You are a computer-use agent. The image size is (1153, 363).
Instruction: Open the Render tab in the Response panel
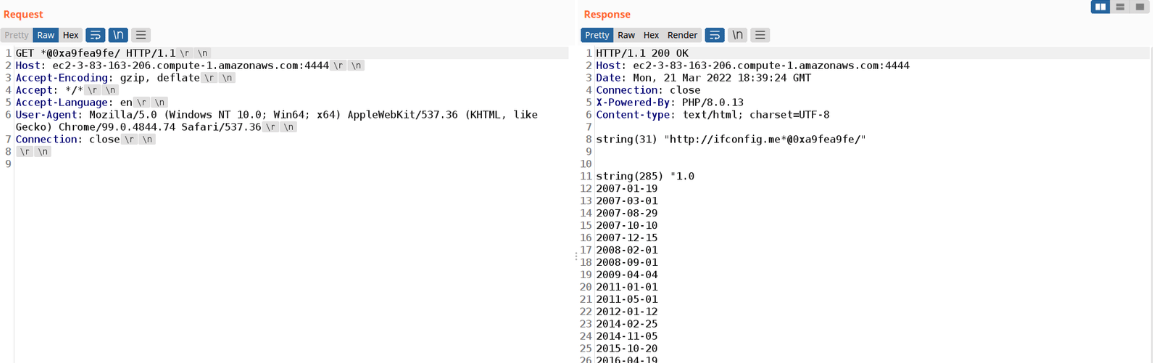(x=682, y=35)
